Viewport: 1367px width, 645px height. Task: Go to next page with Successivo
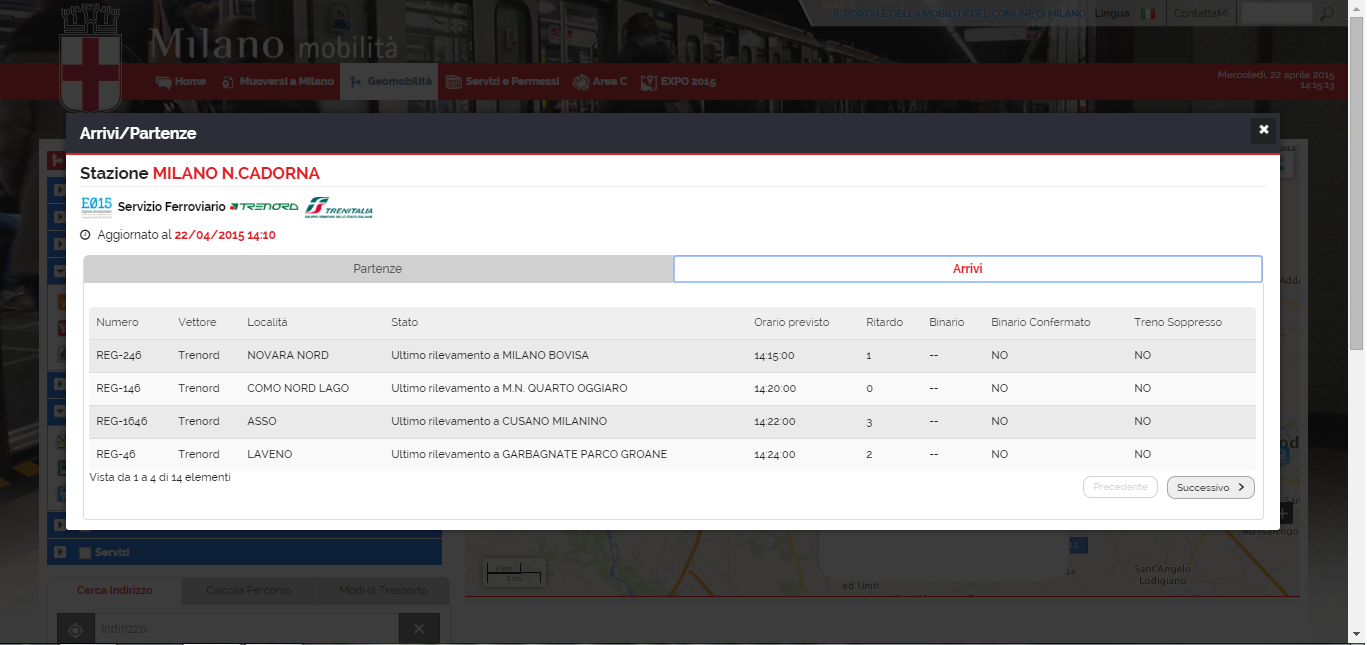click(x=1210, y=487)
